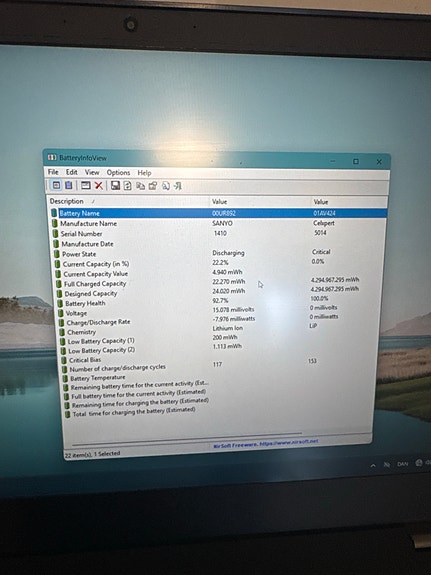Refresh battery data with the refresh icon

pos(127,186)
